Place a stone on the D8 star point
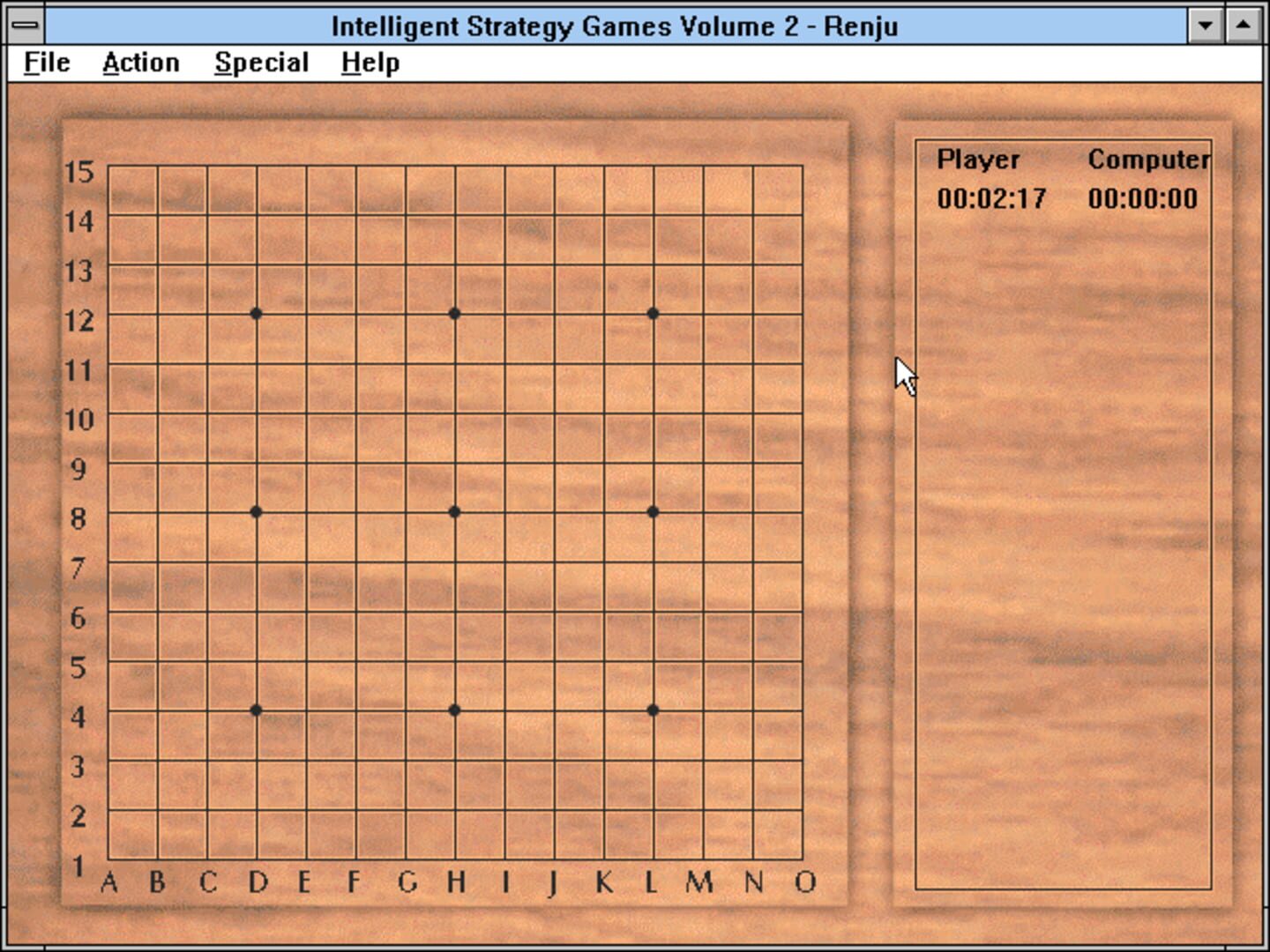The image size is (1270, 952). (x=256, y=511)
